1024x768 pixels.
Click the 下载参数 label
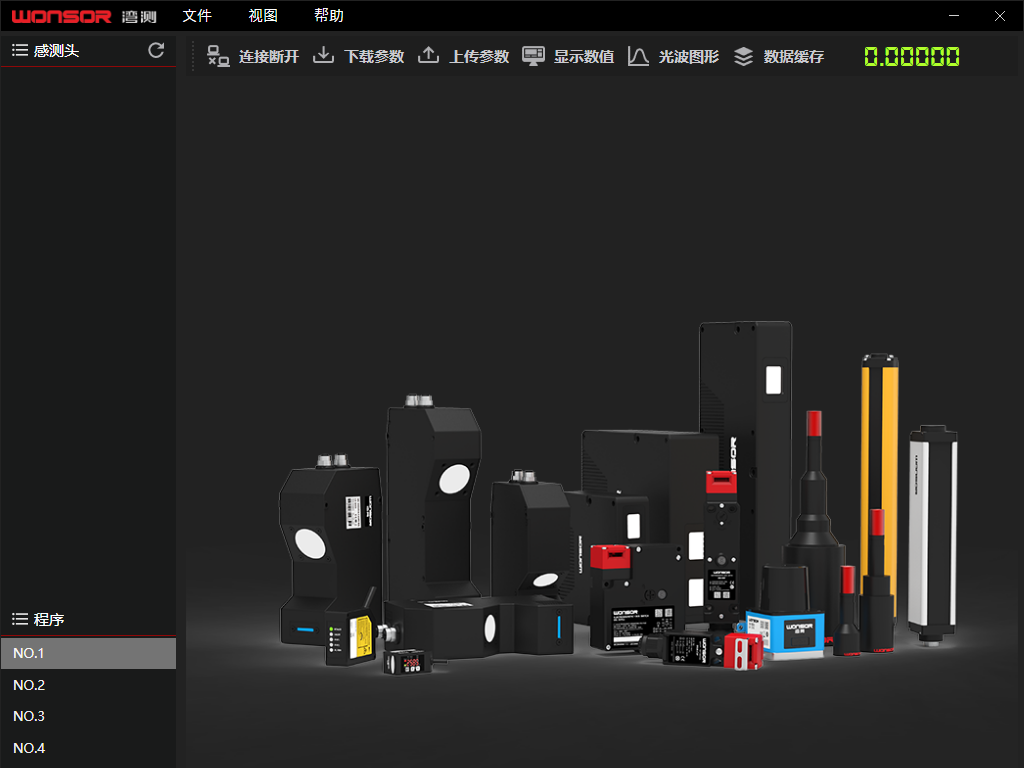coord(374,57)
